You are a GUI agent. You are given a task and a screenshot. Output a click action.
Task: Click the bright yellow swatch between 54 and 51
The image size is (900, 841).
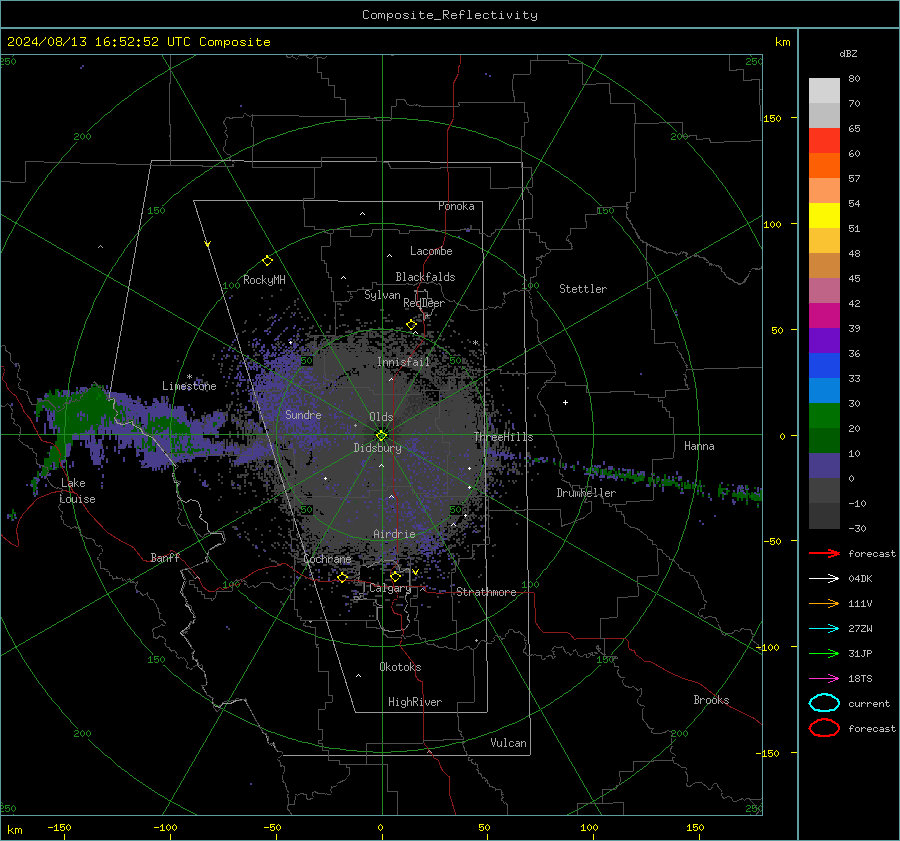(824, 215)
